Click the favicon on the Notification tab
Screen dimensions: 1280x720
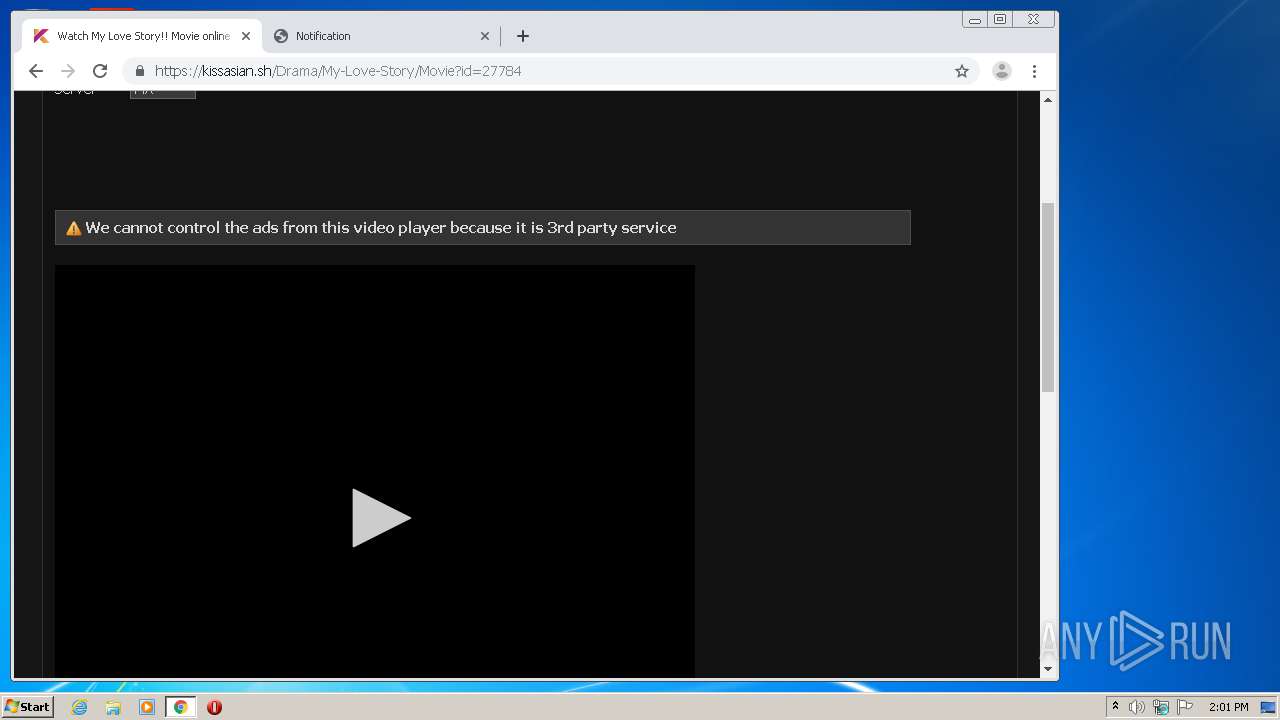click(x=281, y=36)
